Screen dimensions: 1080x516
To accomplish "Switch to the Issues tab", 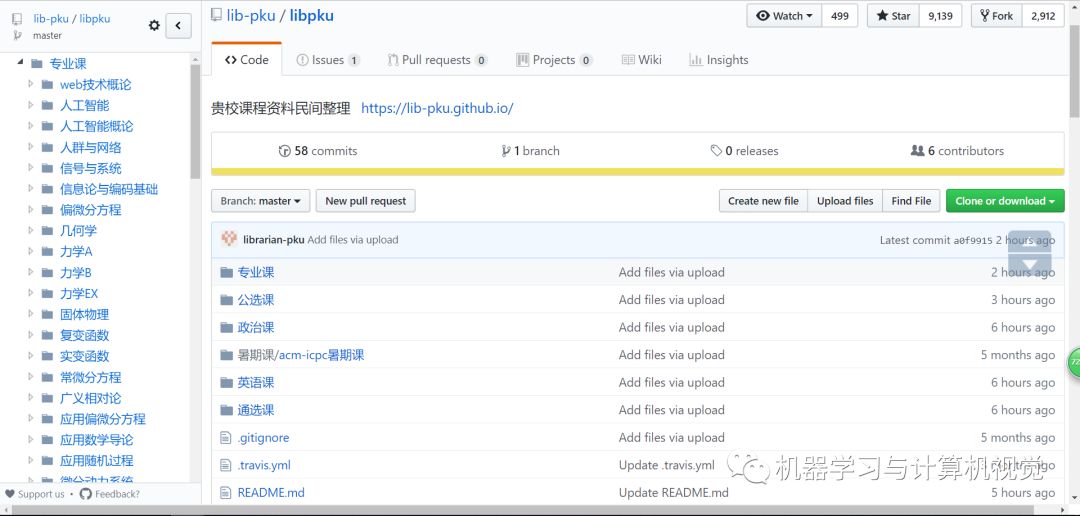I will (328, 60).
